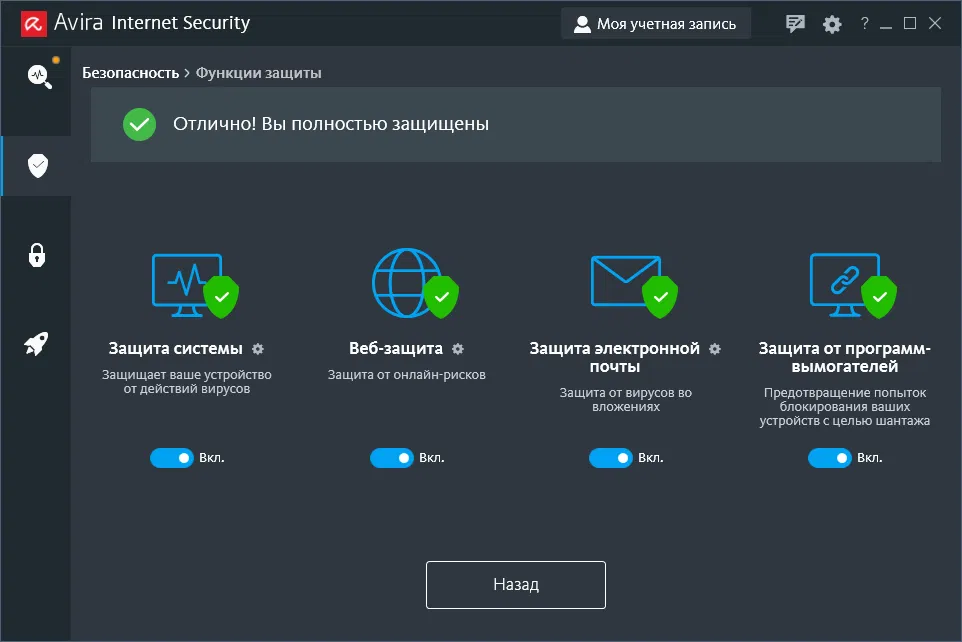
Task: Disable the Защита системы toggle
Action: tap(171, 458)
